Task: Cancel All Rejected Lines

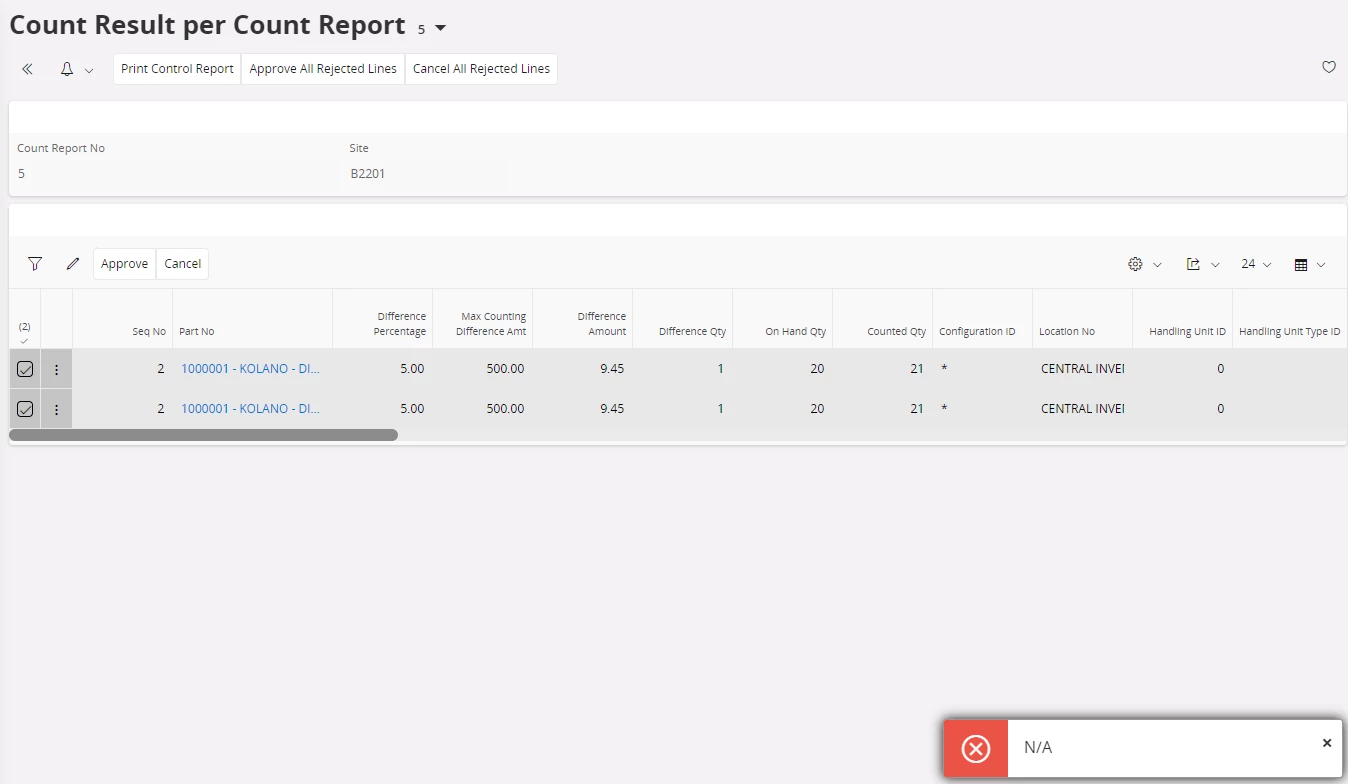Action: coord(481,69)
